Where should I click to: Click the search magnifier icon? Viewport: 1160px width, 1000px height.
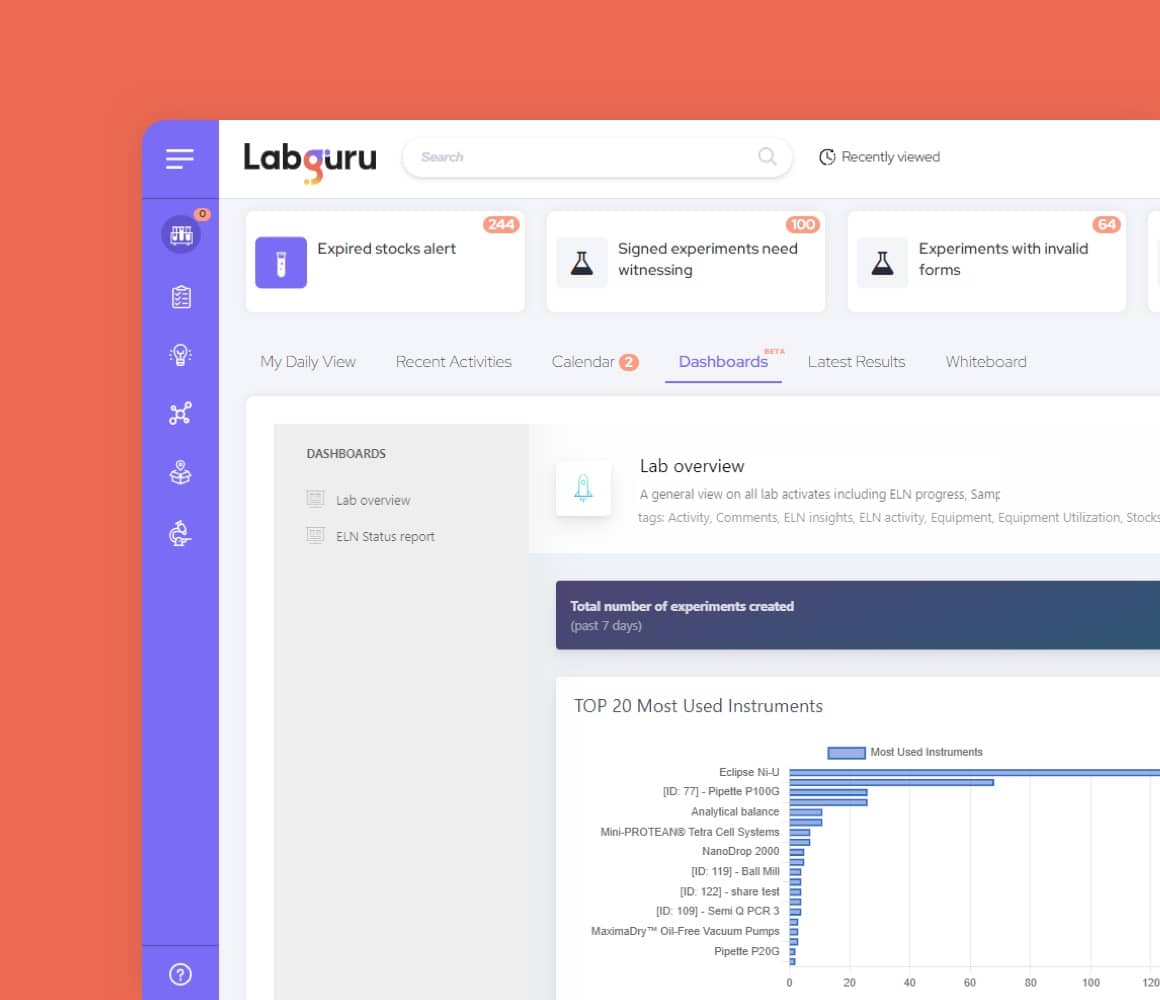pyautogui.click(x=767, y=156)
